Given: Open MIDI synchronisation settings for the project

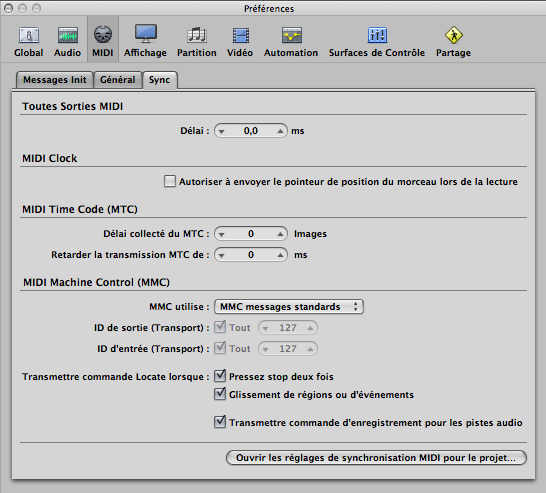Looking at the screenshot, I should point(376,457).
